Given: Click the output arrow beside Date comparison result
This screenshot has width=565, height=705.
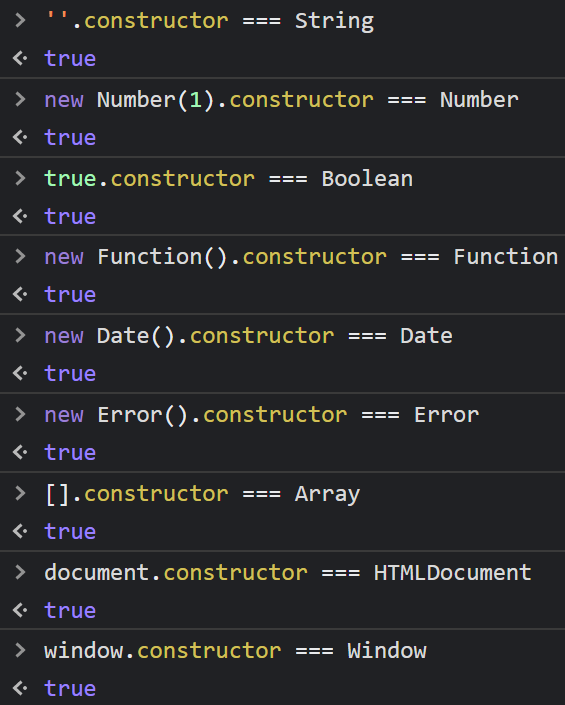Looking at the screenshot, I should point(20,373).
